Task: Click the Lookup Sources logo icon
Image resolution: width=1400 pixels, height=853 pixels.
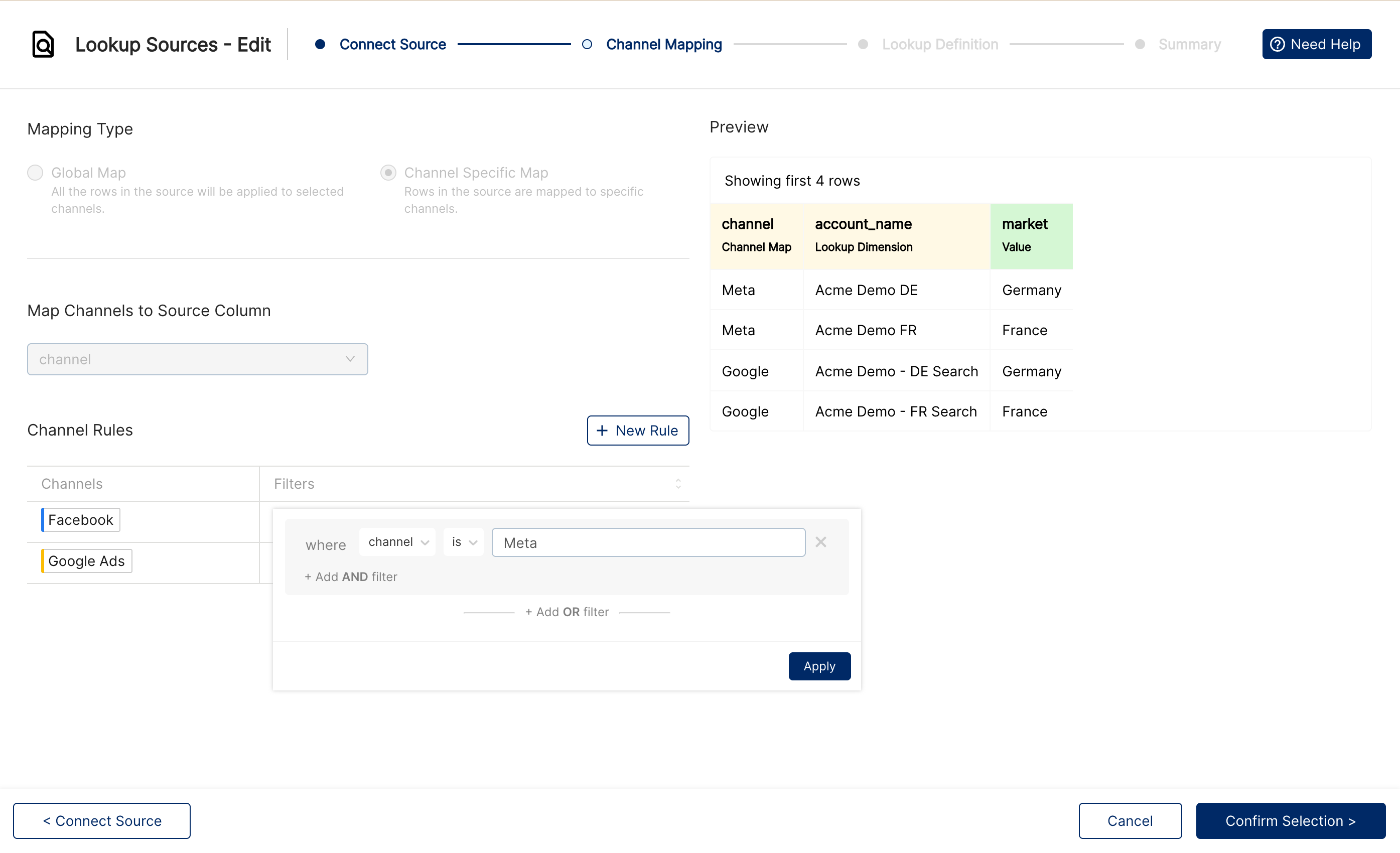Action: (43, 44)
